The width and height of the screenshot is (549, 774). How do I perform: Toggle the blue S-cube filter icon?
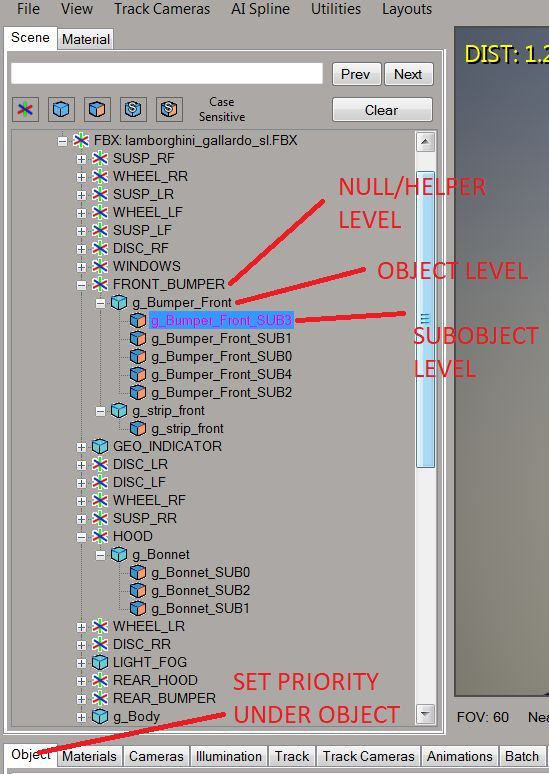coord(133,109)
